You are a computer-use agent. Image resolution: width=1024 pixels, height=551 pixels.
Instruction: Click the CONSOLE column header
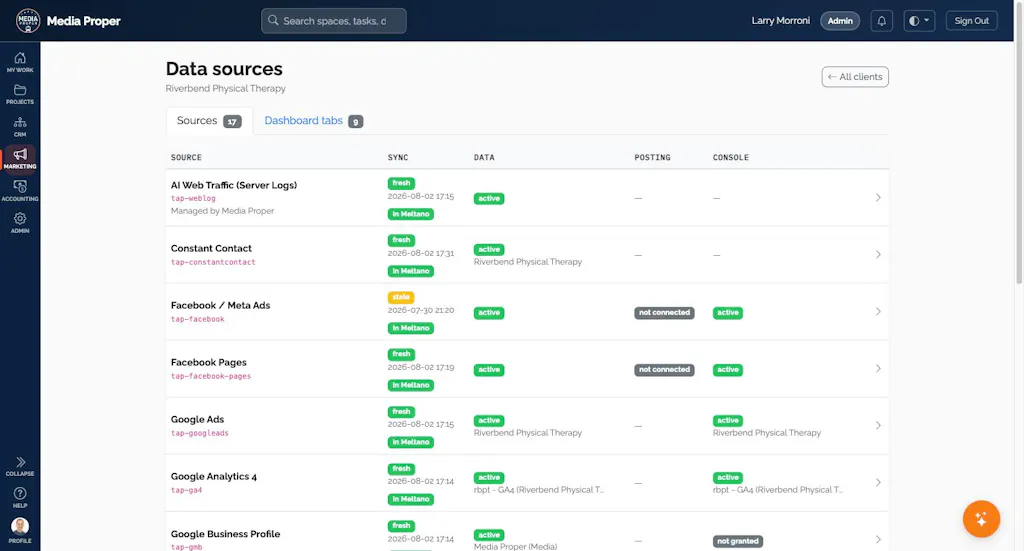pyautogui.click(x=731, y=157)
